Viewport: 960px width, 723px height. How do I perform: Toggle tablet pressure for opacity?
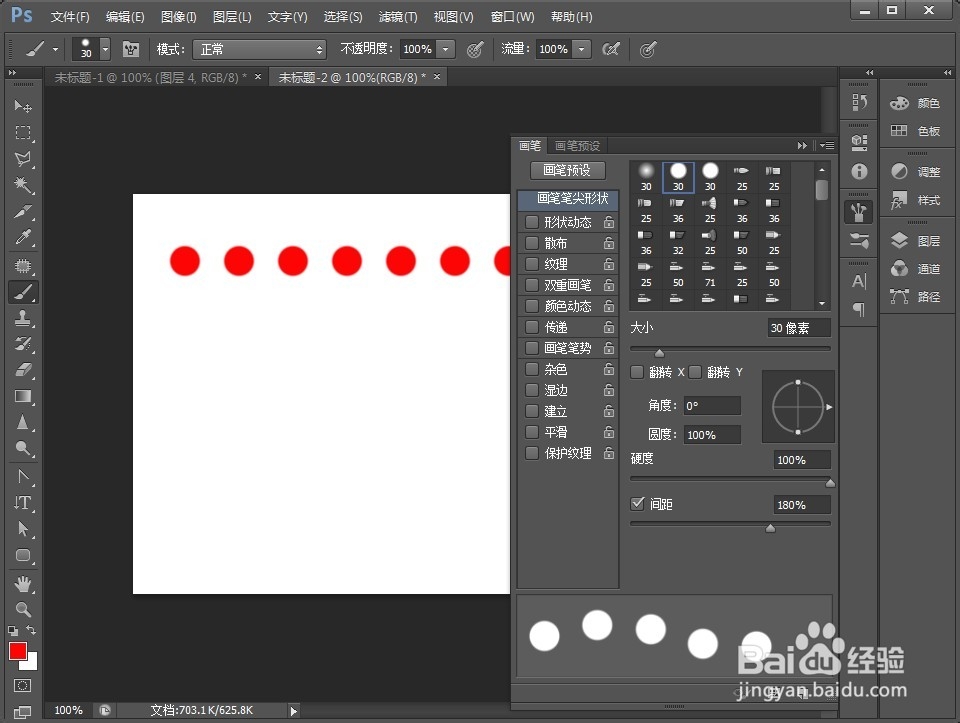[x=475, y=49]
